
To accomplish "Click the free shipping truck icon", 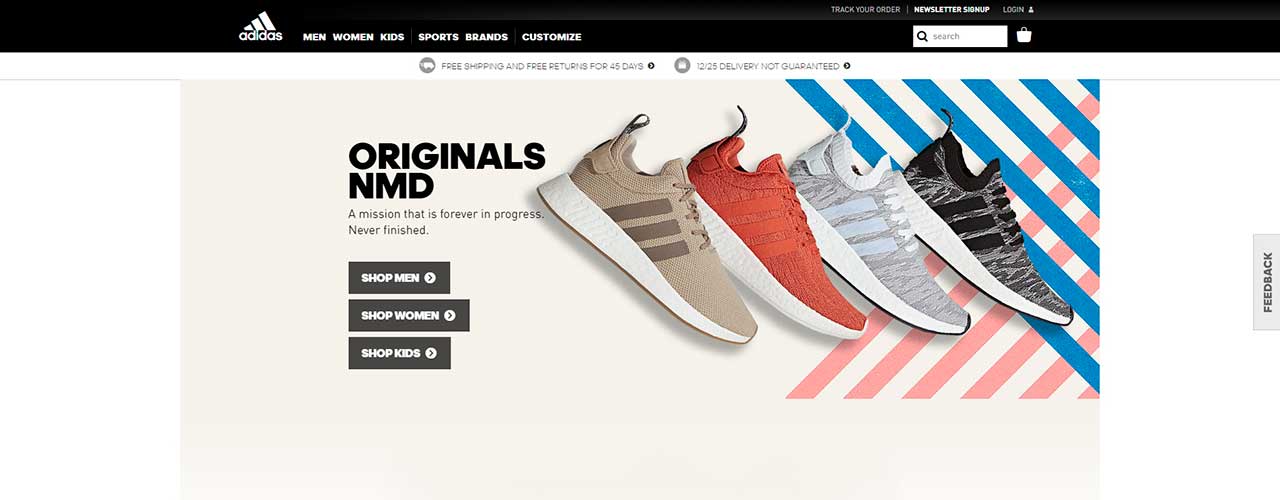I will pyautogui.click(x=427, y=66).
